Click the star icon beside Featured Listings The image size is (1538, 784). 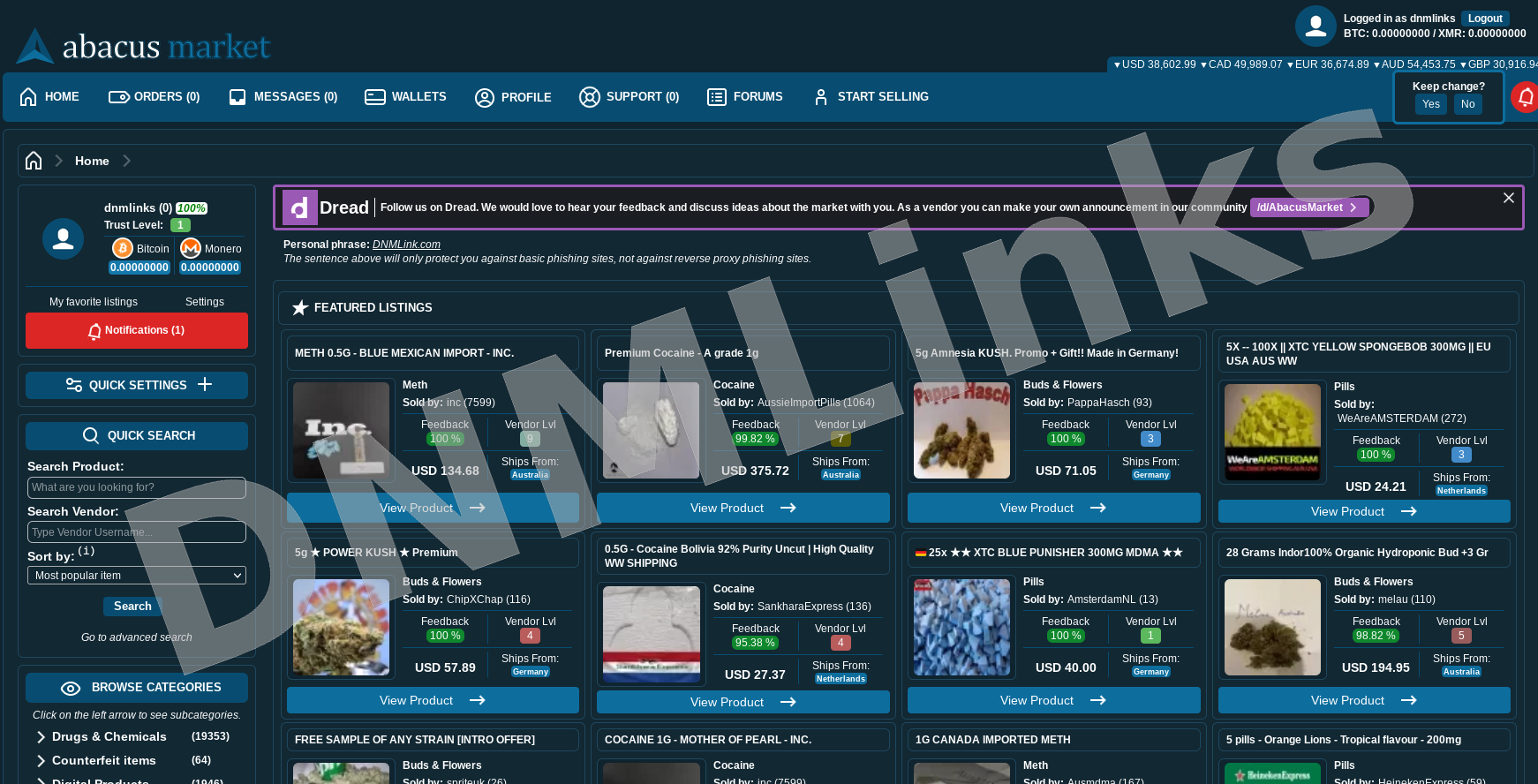[x=300, y=307]
